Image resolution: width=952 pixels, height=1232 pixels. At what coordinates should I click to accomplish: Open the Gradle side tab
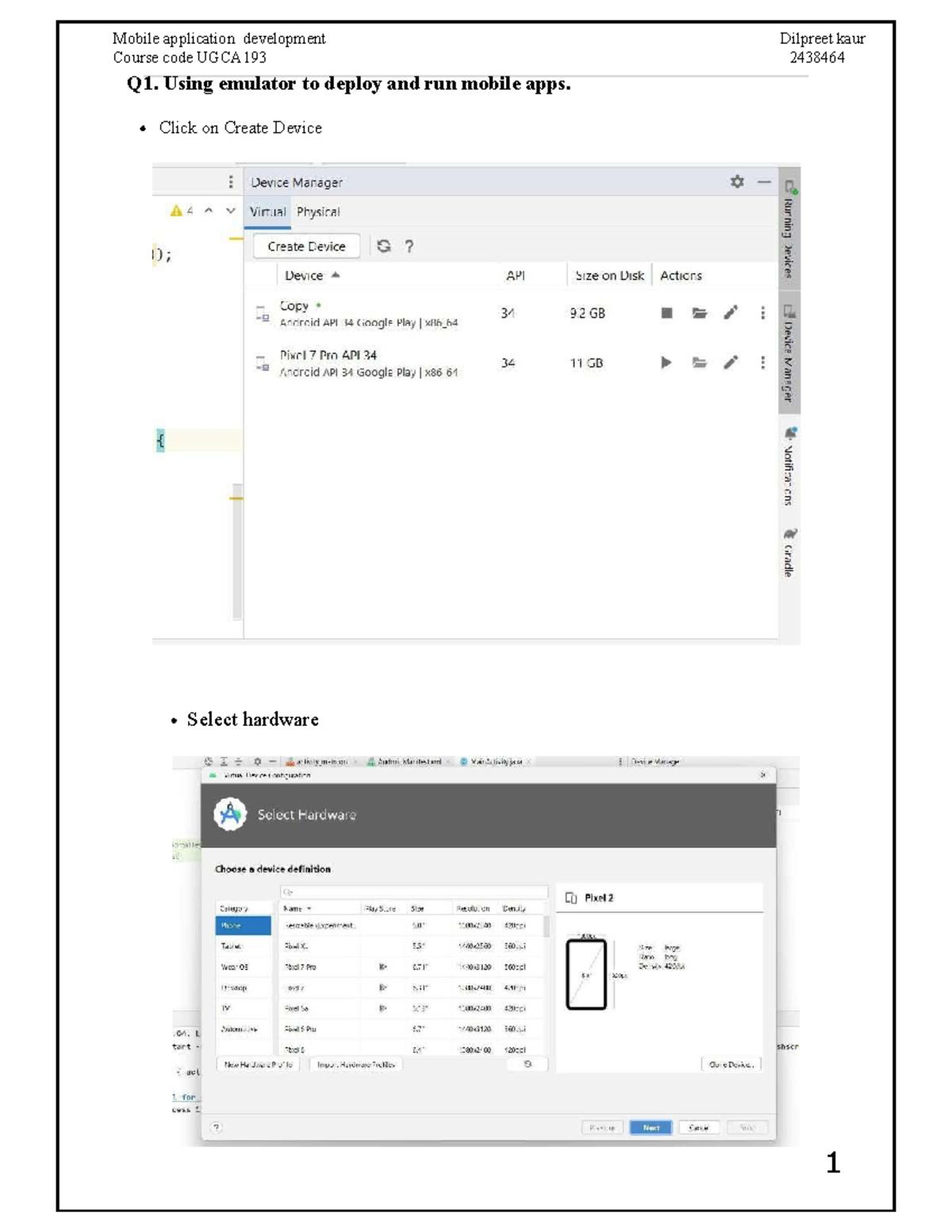click(x=789, y=553)
